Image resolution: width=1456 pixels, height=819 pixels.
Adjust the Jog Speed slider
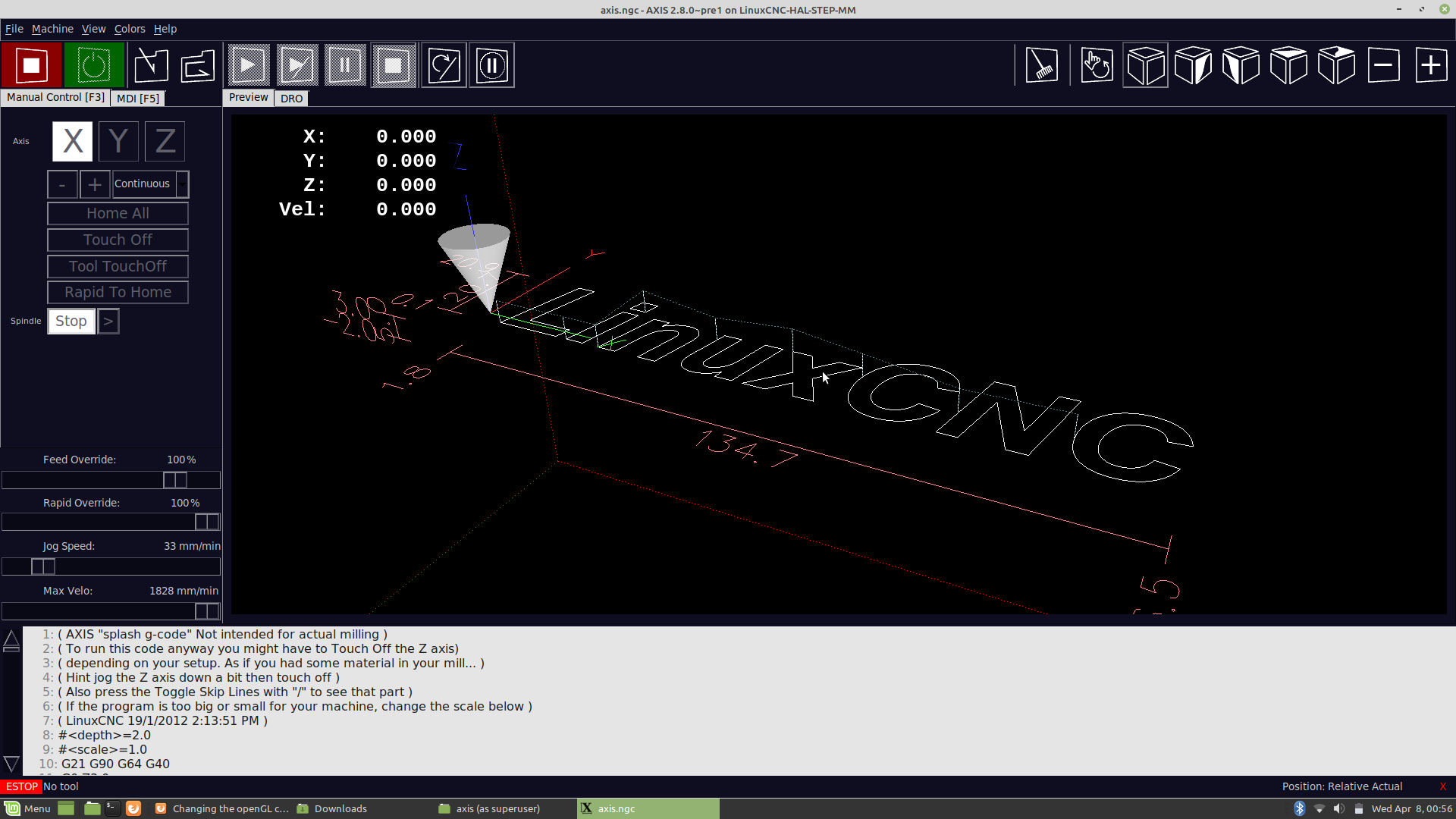(x=111, y=566)
